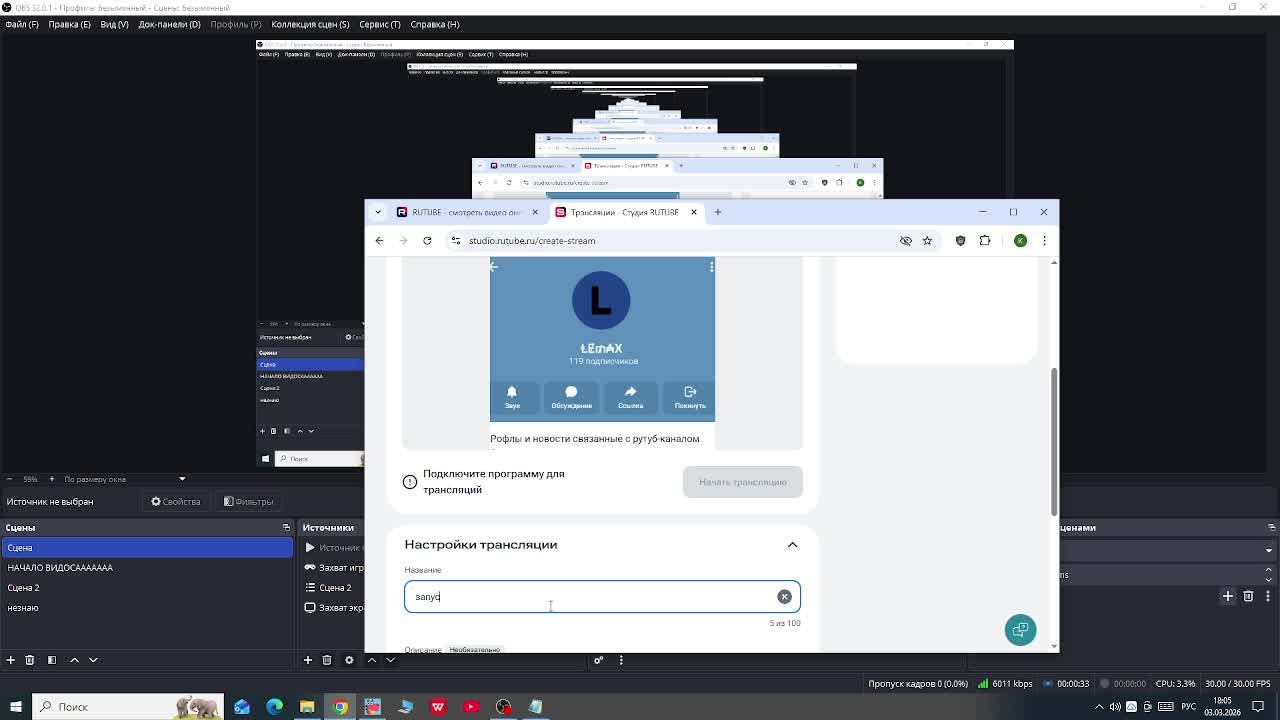
Task: Open the Chrome tab search dropdown
Action: pyautogui.click(x=377, y=212)
